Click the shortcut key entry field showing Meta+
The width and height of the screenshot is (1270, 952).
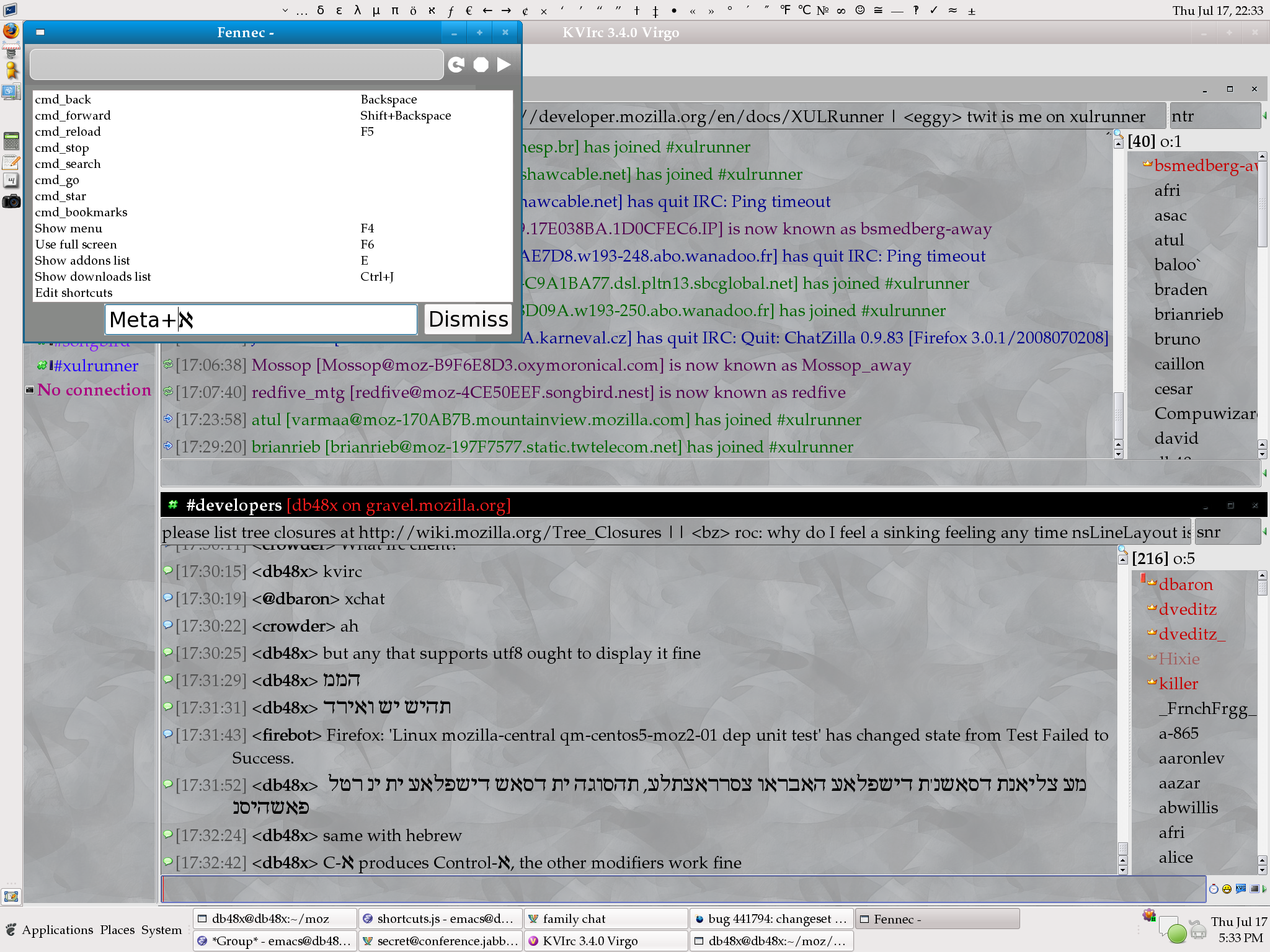pyautogui.click(x=261, y=319)
